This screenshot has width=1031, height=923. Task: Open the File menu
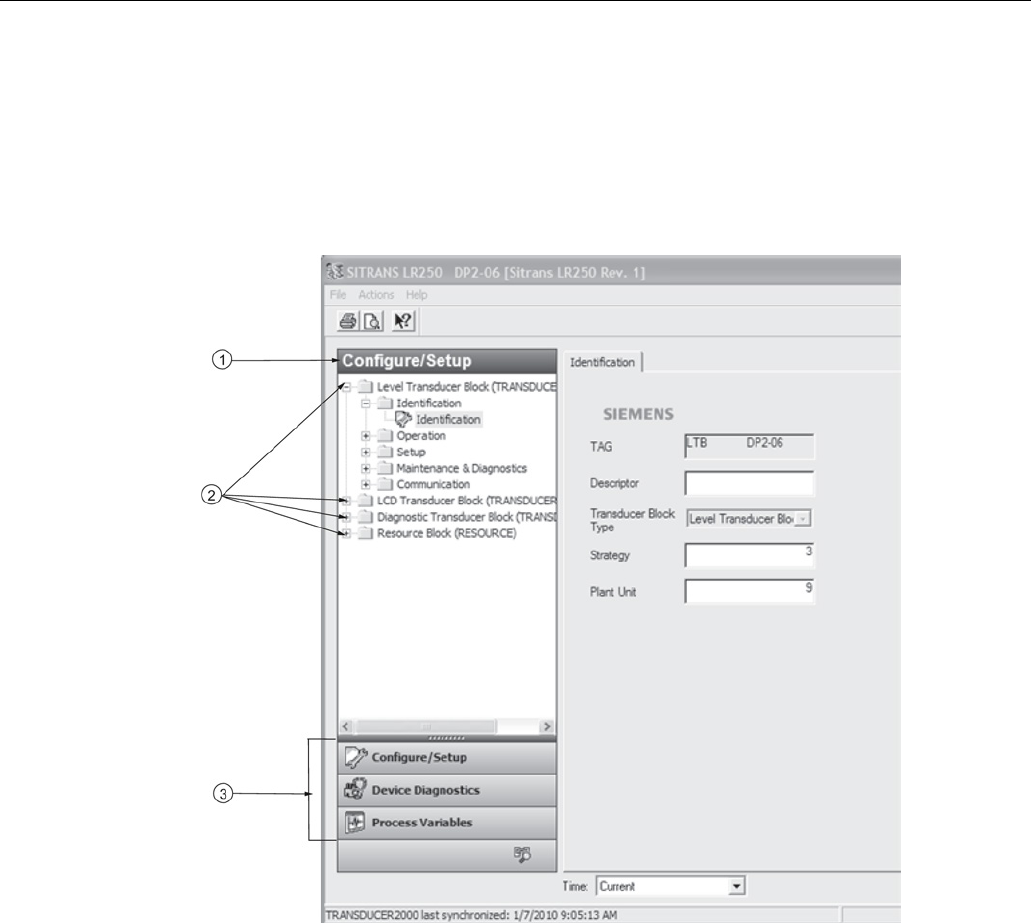coord(338,295)
